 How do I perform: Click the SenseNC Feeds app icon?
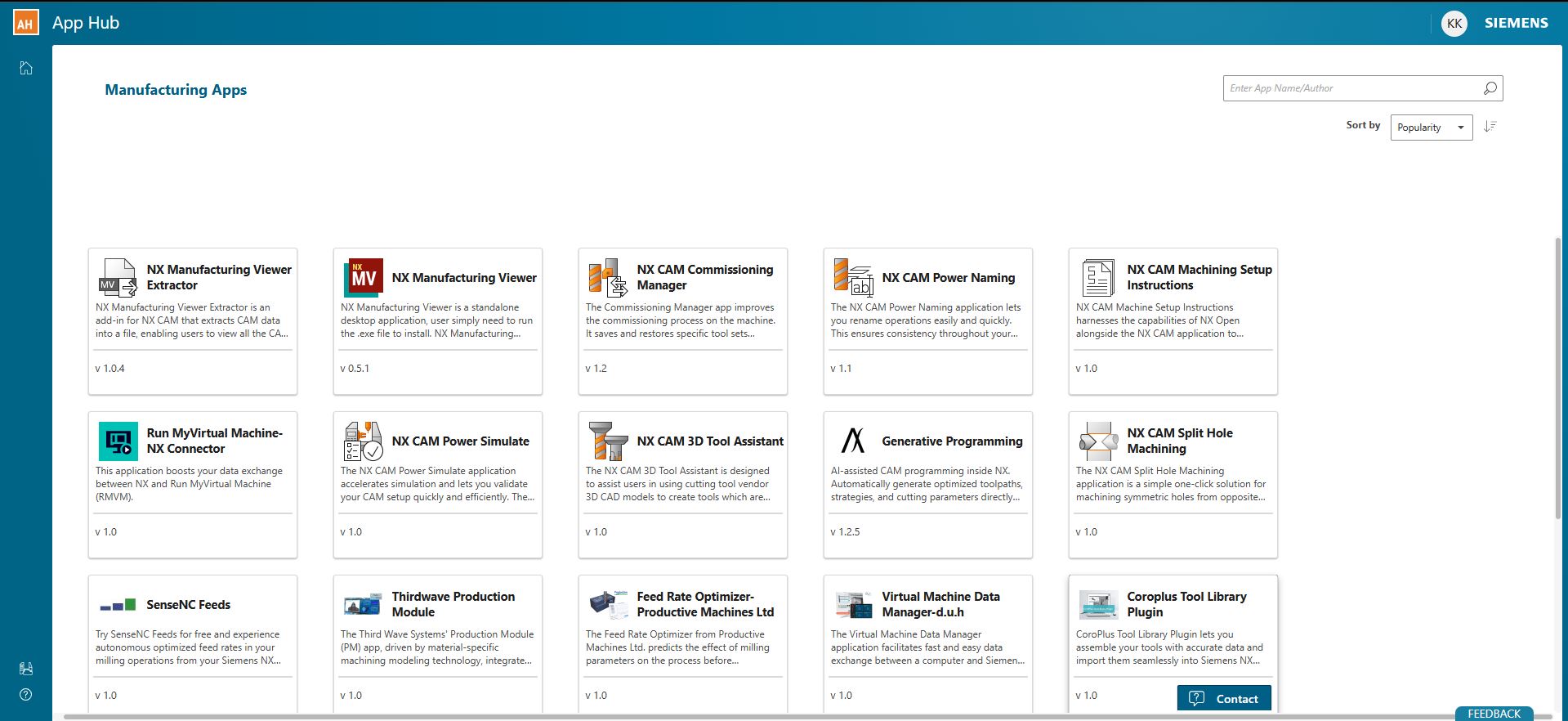(118, 606)
